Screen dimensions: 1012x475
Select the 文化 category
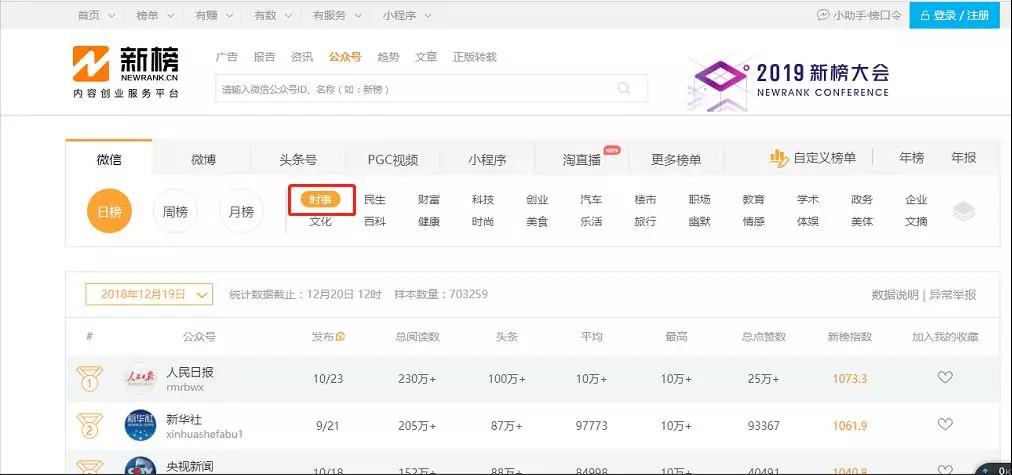(321, 221)
